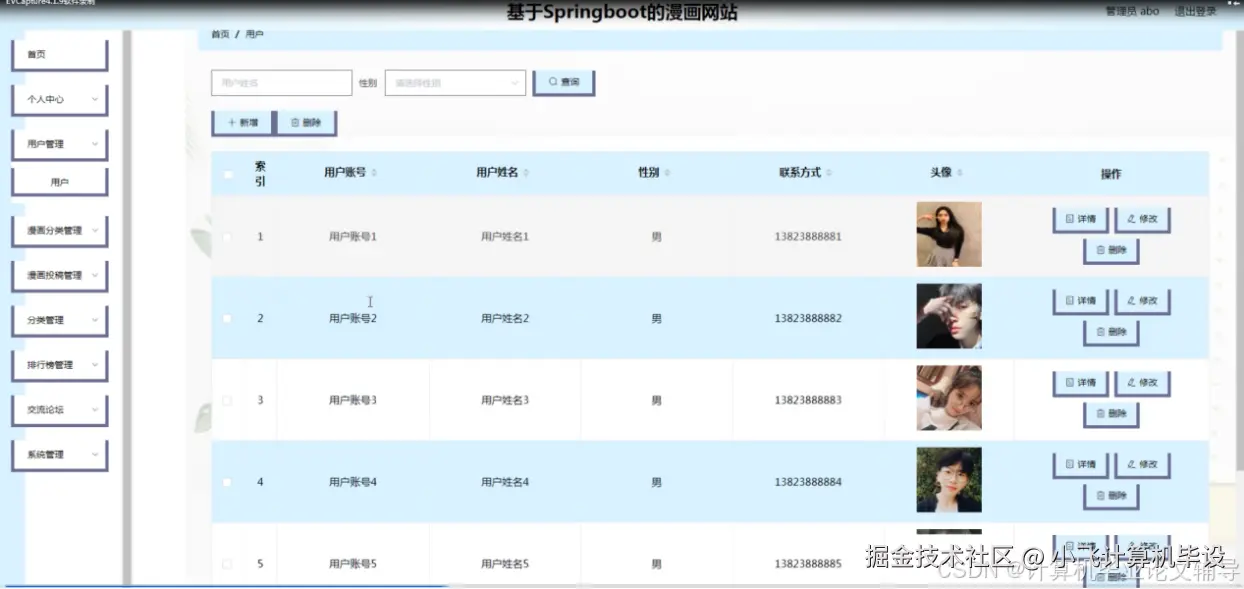1244x589 pixels.
Task: Click 退出登录 in top bar
Action: coord(1195,12)
